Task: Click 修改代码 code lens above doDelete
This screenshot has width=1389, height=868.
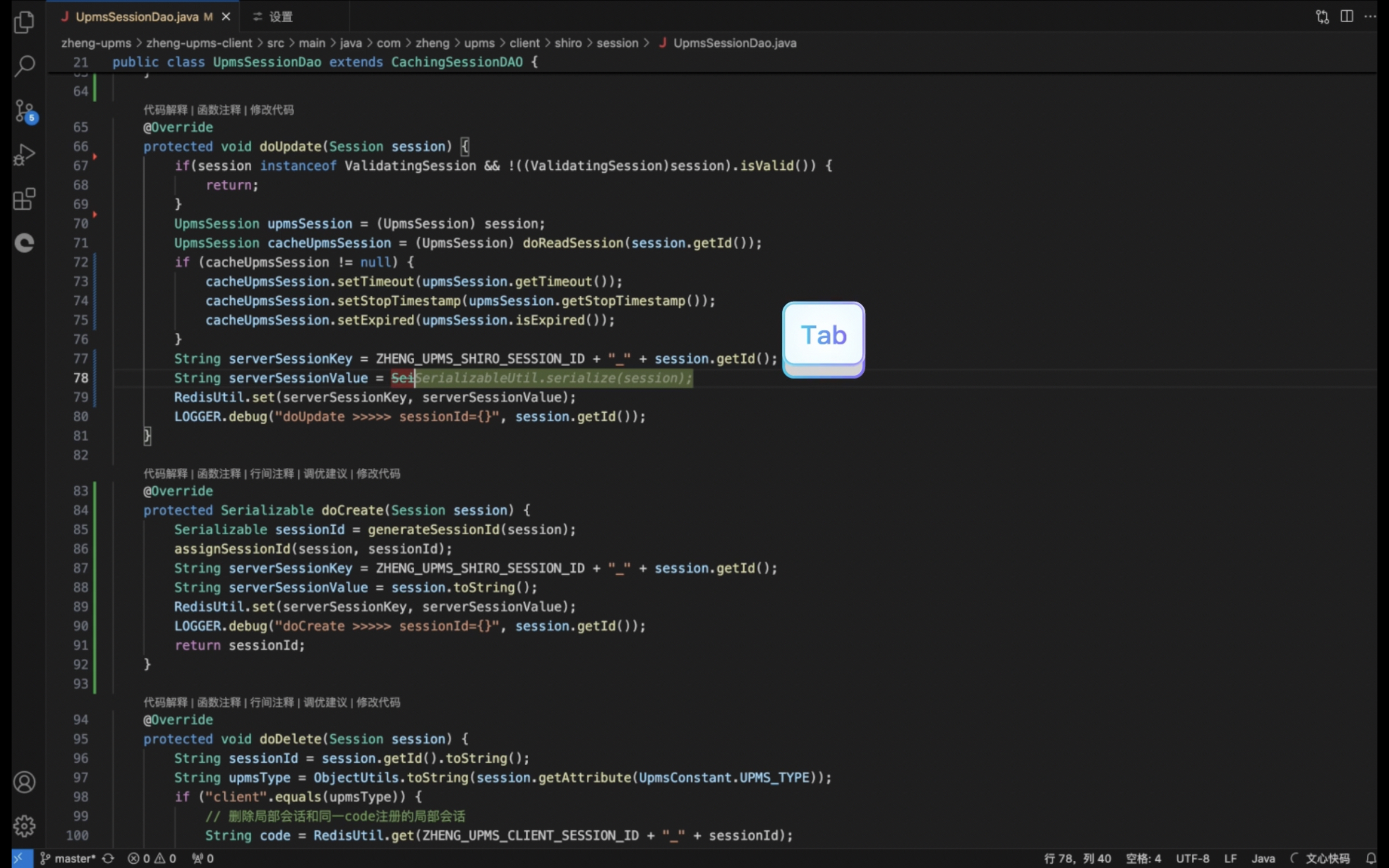Action: click(x=378, y=702)
